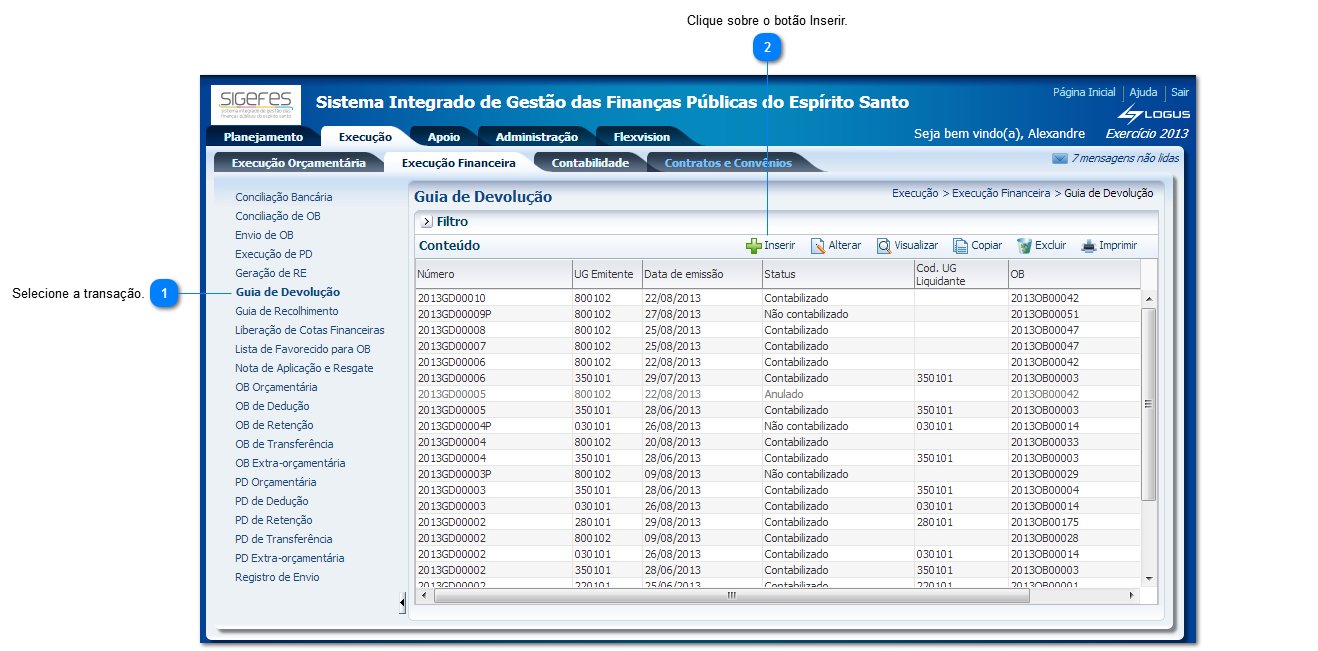Collapse the left sidebar panel arrow
The height and width of the screenshot is (651, 1318).
402,603
